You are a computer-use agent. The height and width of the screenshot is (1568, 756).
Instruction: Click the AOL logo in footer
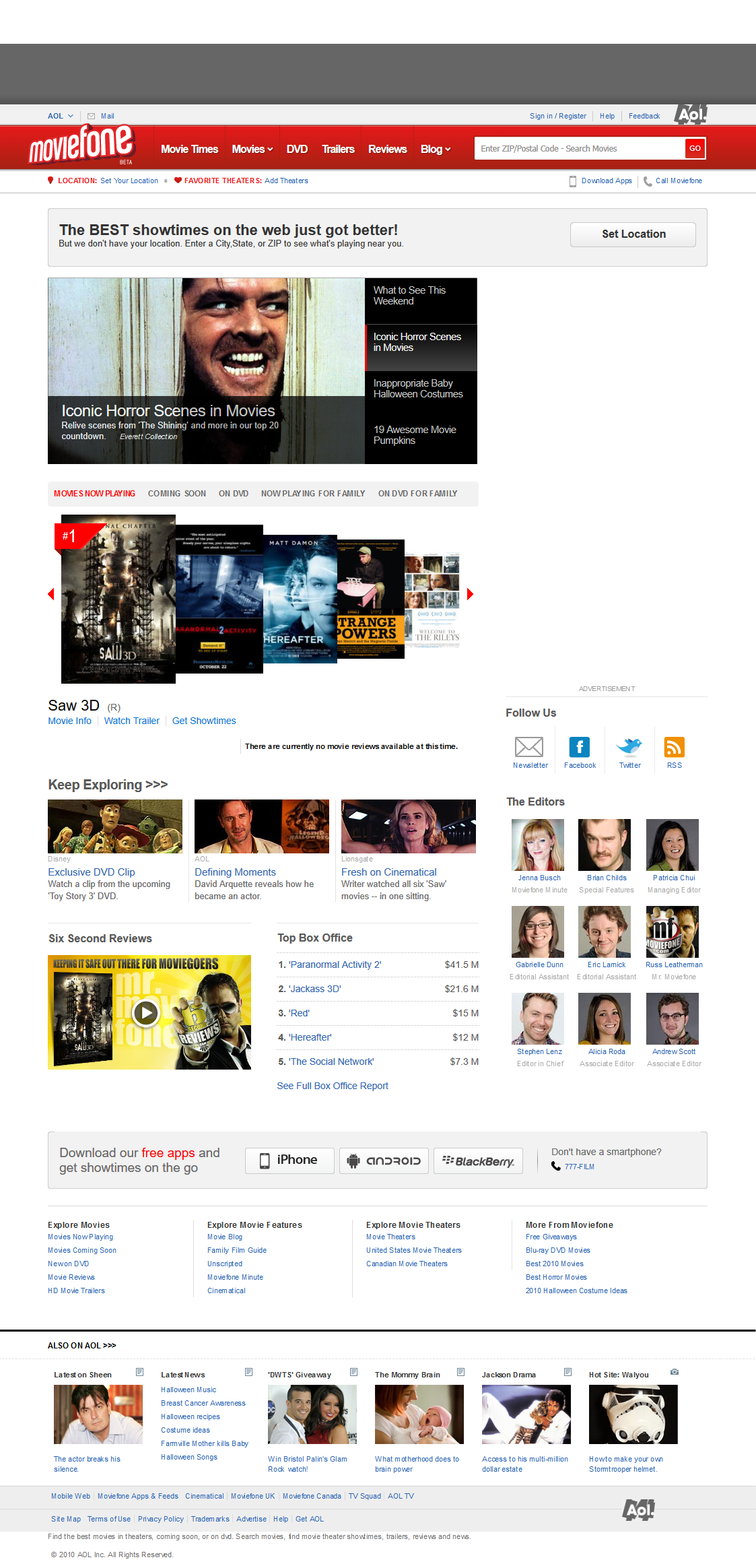pyautogui.click(x=638, y=1509)
